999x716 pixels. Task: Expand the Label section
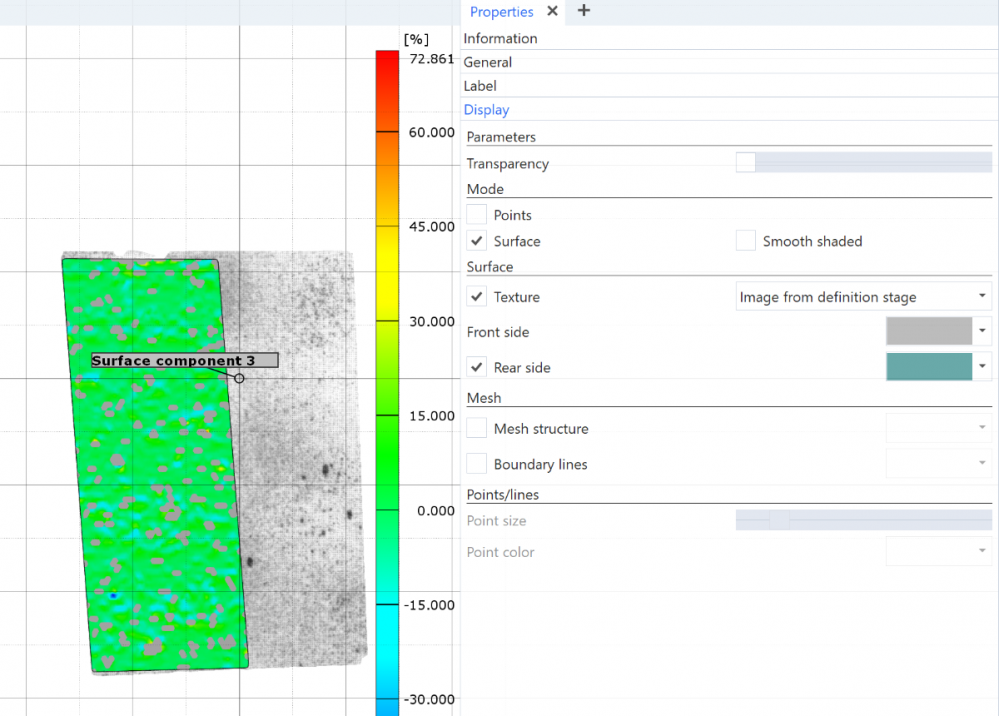(480, 86)
